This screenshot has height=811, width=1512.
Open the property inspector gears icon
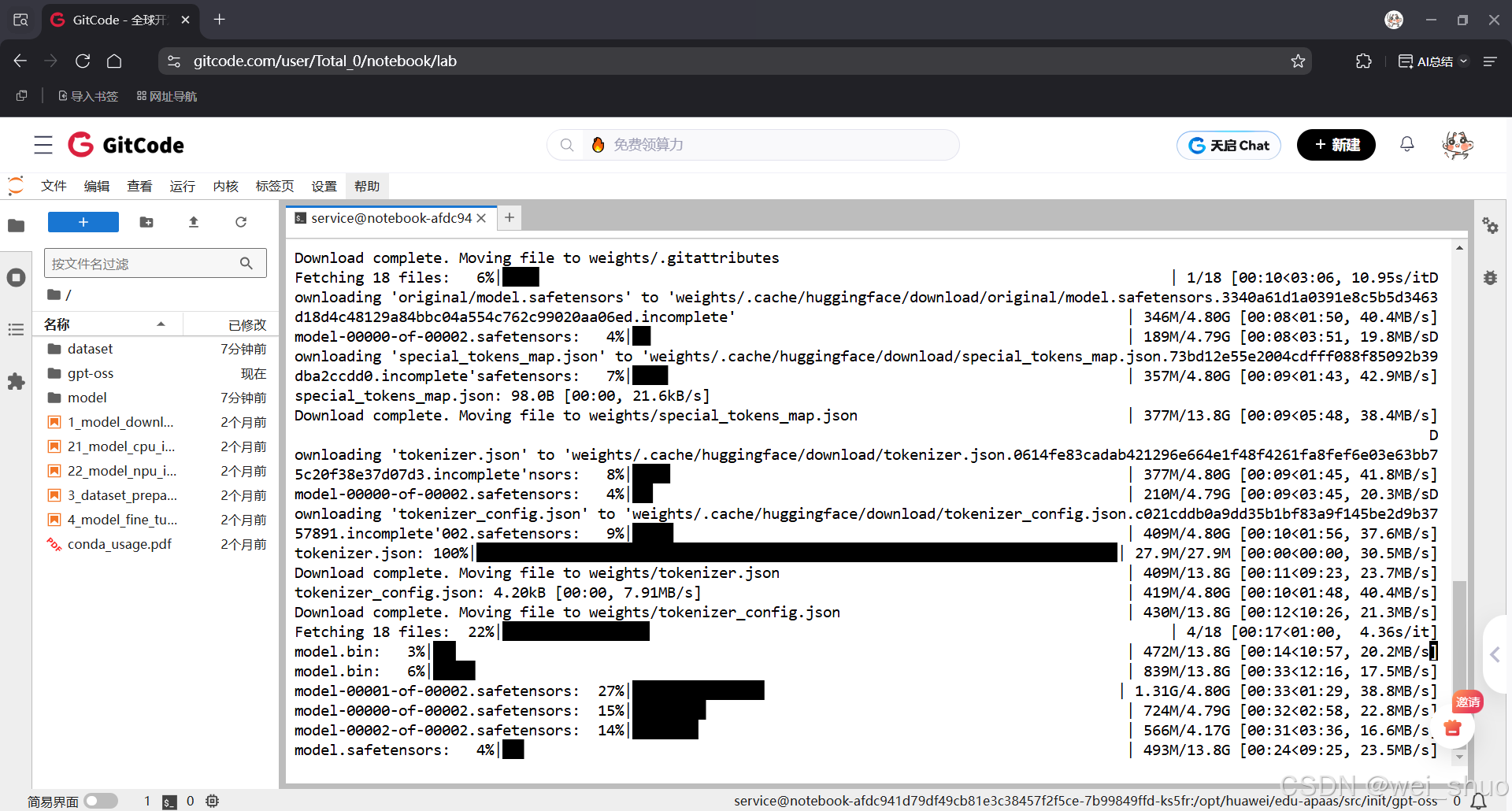pyautogui.click(x=1490, y=226)
